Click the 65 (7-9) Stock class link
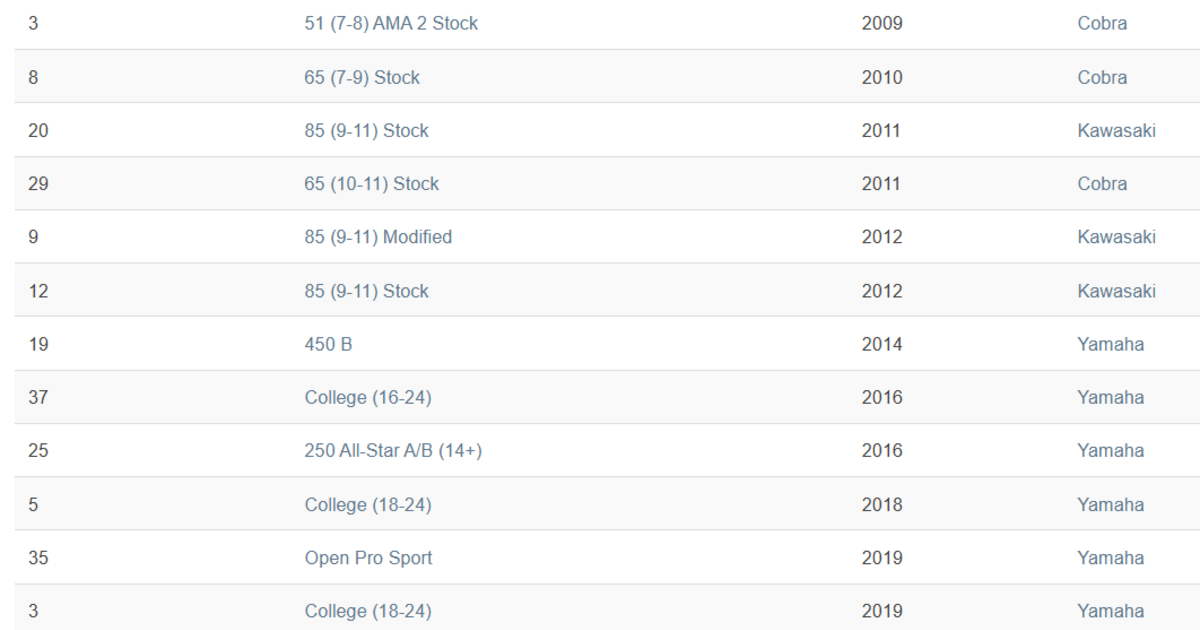 coord(362,77)
